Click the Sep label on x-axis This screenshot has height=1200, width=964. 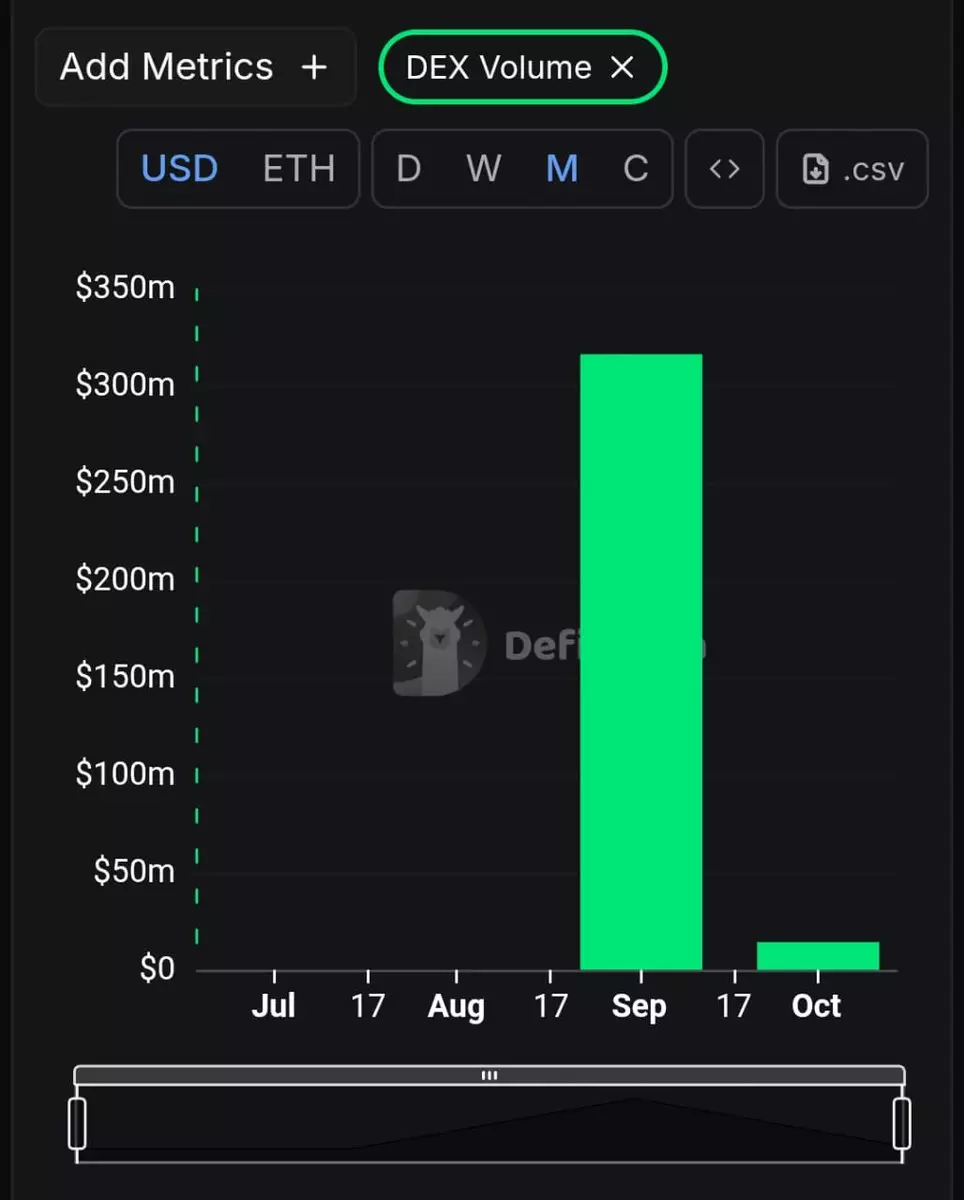click(x=639, y=1006)
